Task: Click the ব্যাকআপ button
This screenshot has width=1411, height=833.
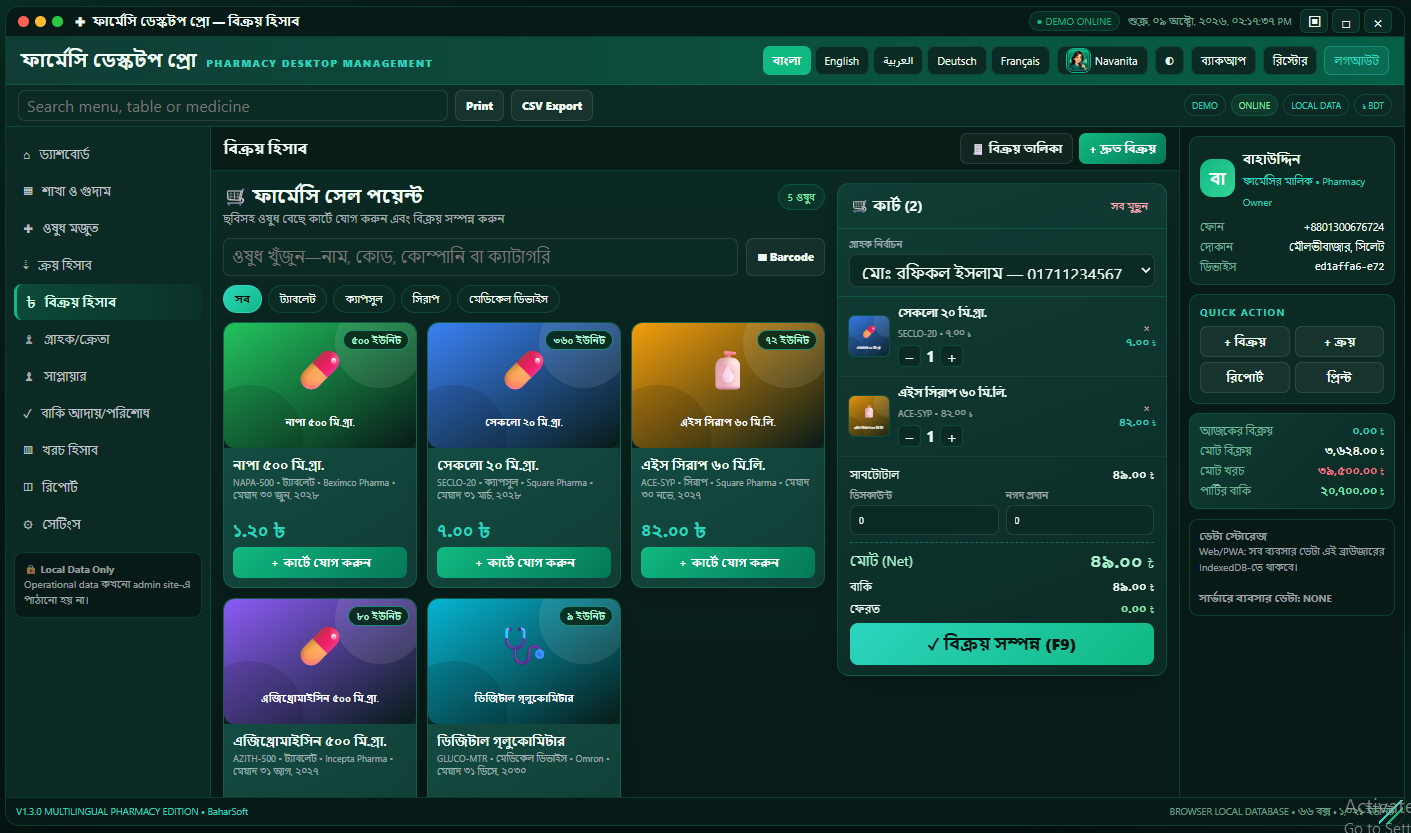Action: point(1223,61)
